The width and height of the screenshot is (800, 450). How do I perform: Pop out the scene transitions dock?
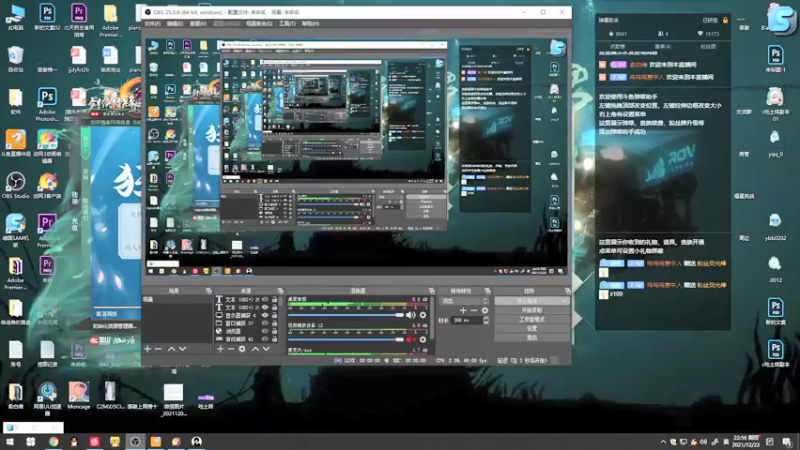487,291
